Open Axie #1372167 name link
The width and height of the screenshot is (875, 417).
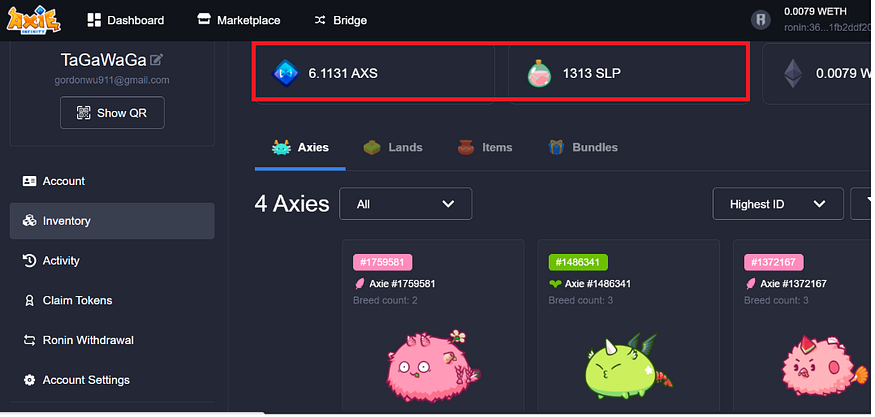coord(793,284)
